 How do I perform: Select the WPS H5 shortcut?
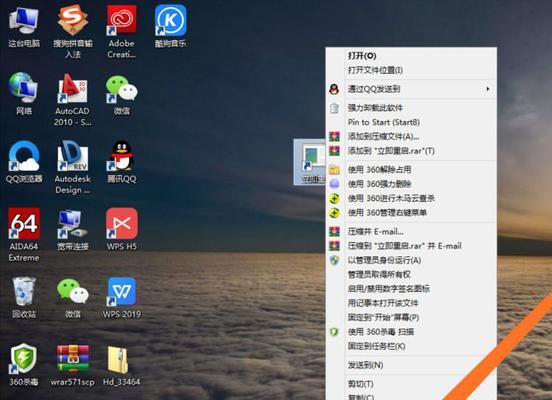121,229
